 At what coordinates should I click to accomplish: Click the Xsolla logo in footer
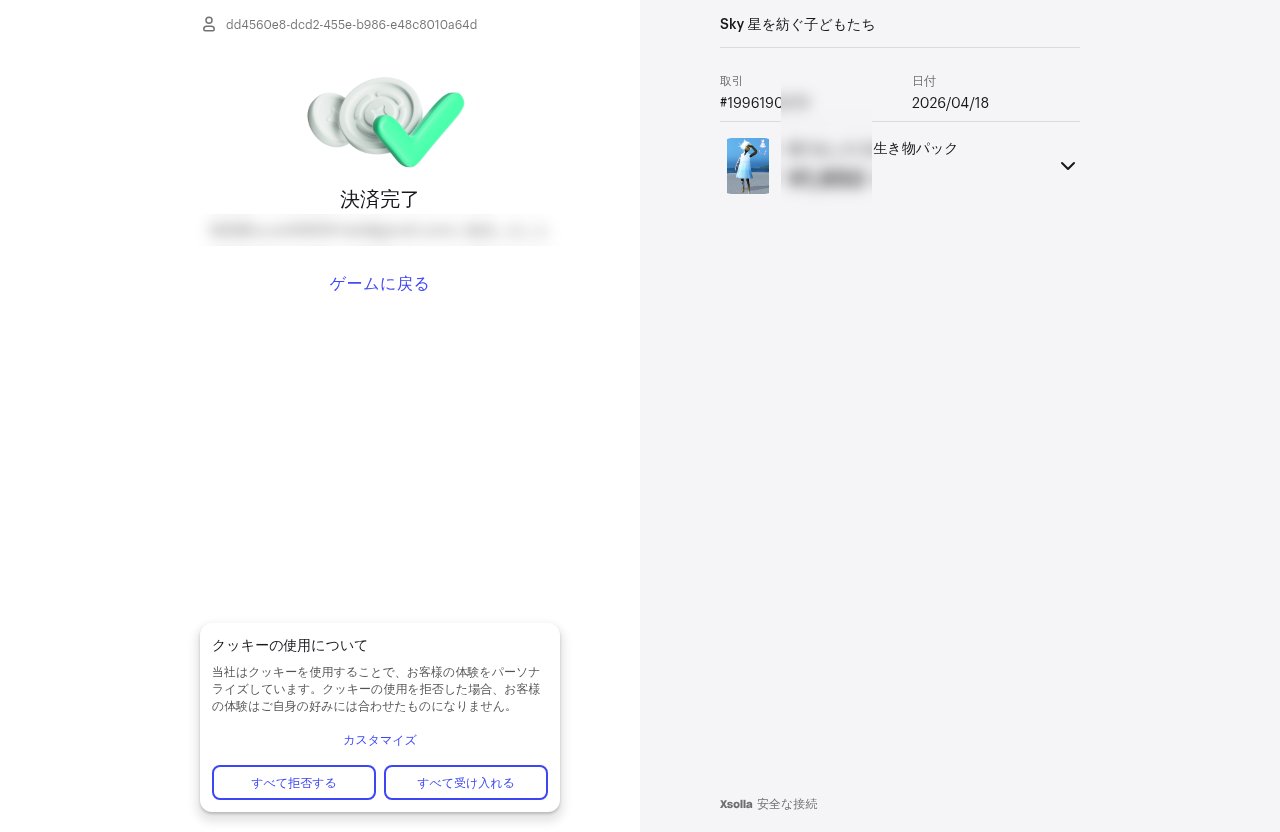click(x=736, y=804)
